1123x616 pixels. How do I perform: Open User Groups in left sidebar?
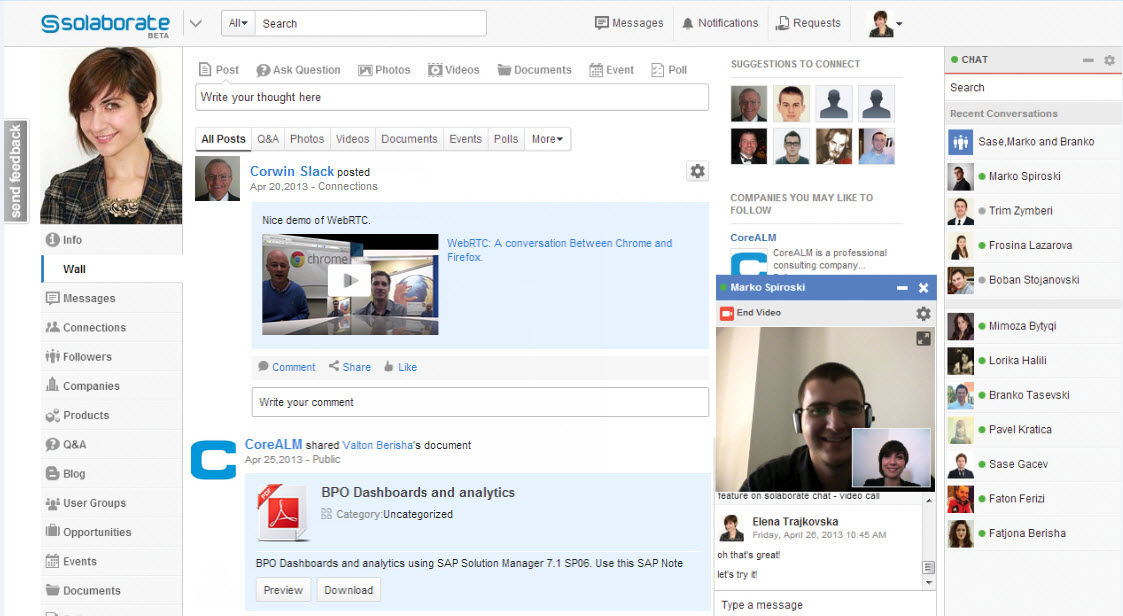pyautogui.click(x=112, y=503)
